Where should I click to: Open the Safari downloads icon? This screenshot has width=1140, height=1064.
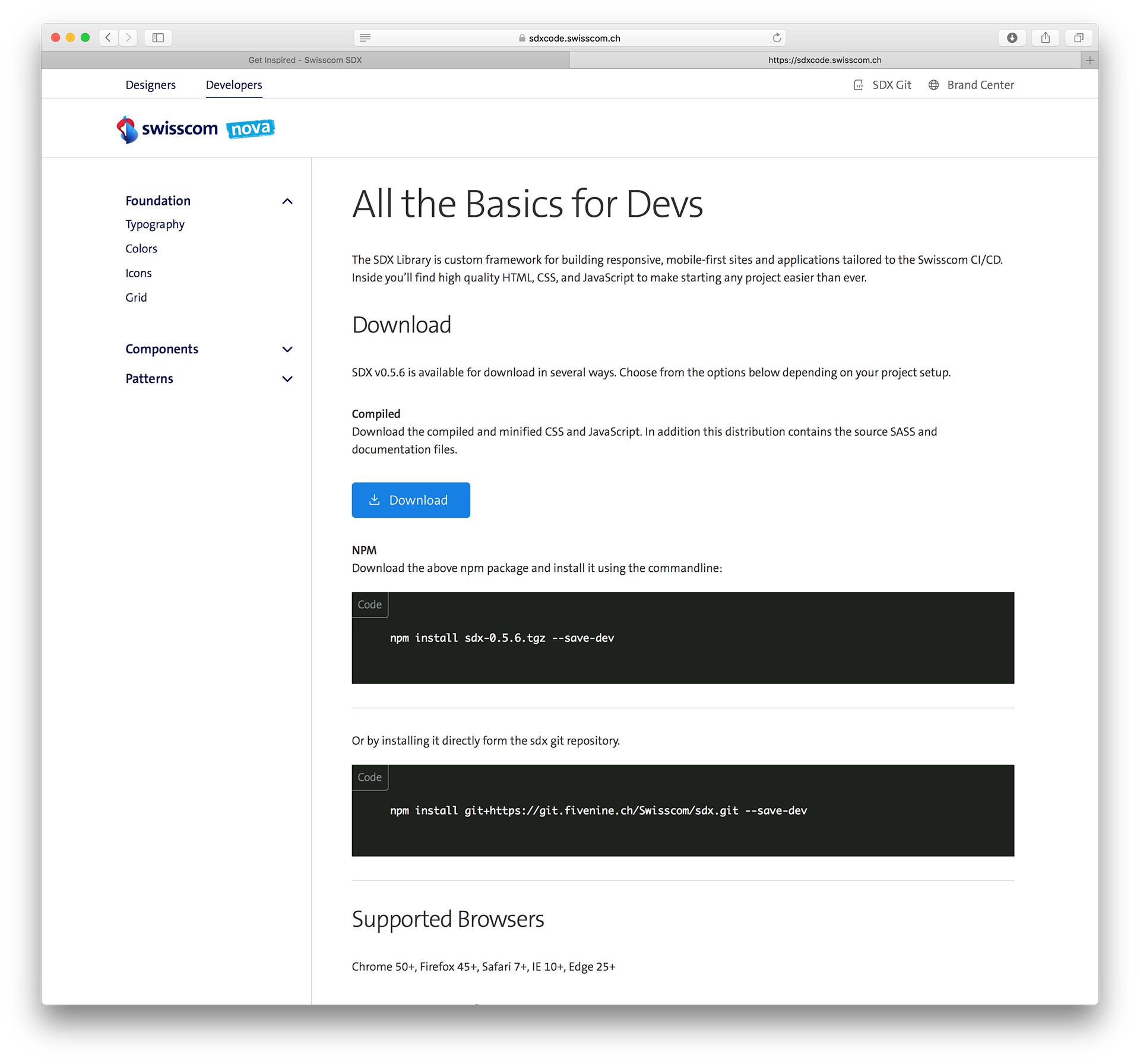coord(1012,37)
